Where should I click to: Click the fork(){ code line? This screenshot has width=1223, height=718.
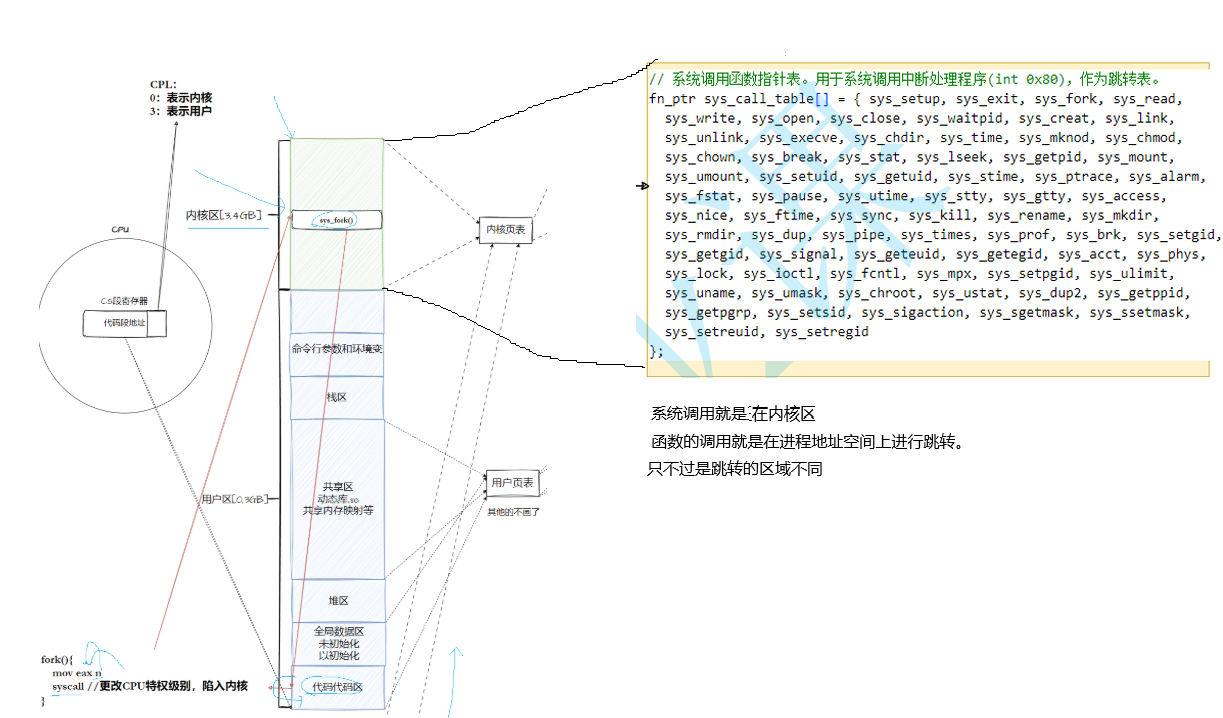(x=58, y=660)
